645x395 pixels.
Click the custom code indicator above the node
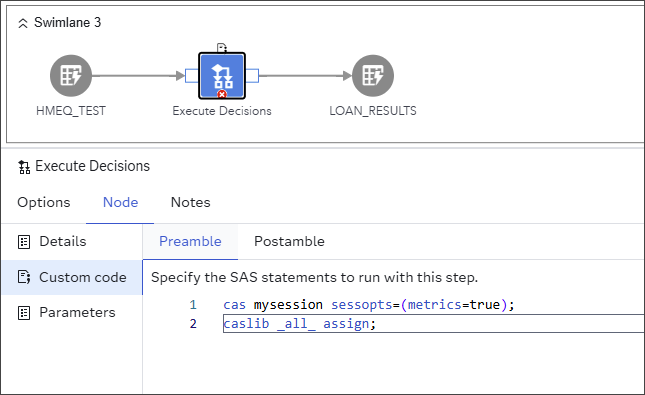(222, 48)
